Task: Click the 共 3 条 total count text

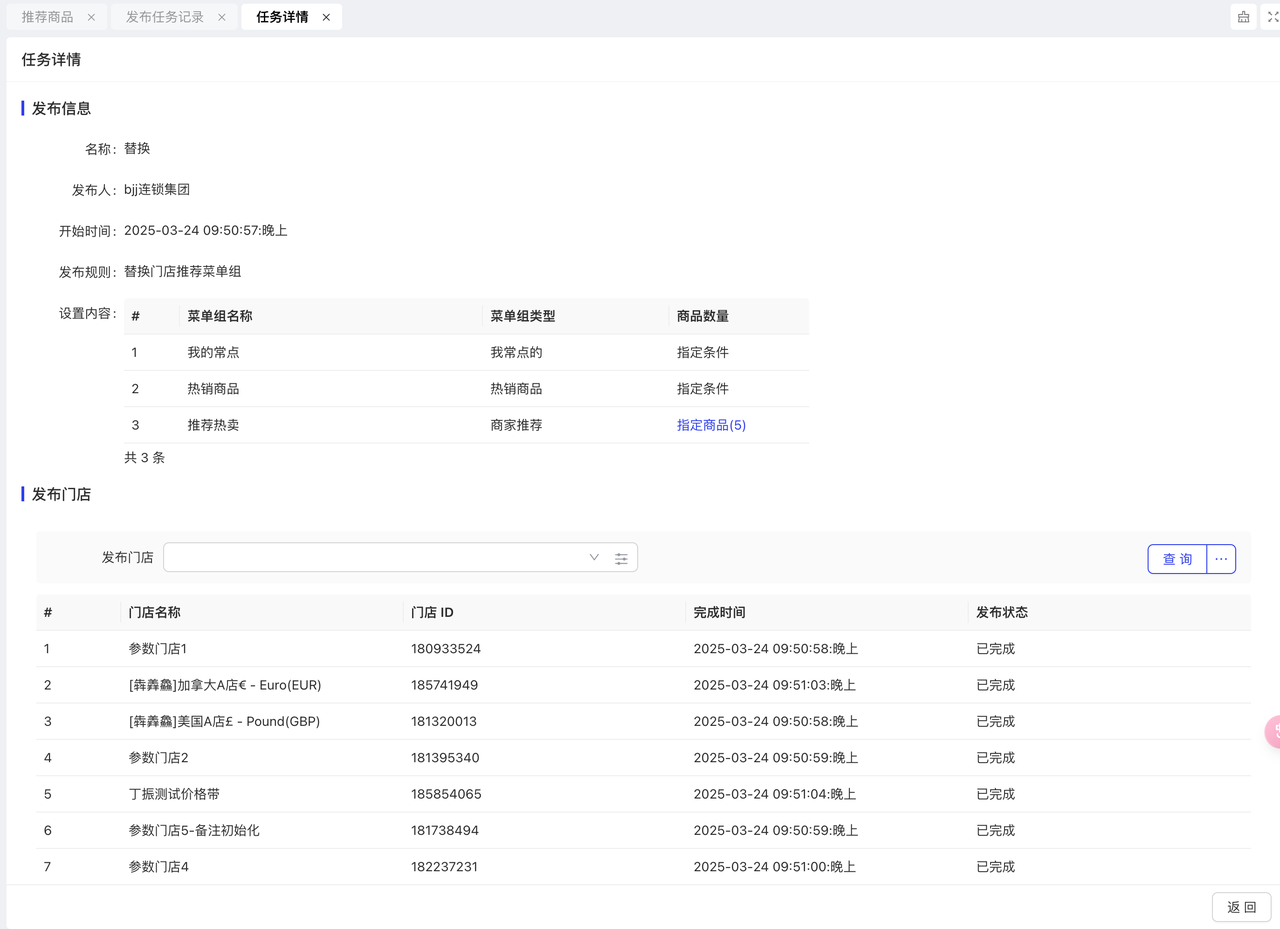Action: tap(145, 458)
